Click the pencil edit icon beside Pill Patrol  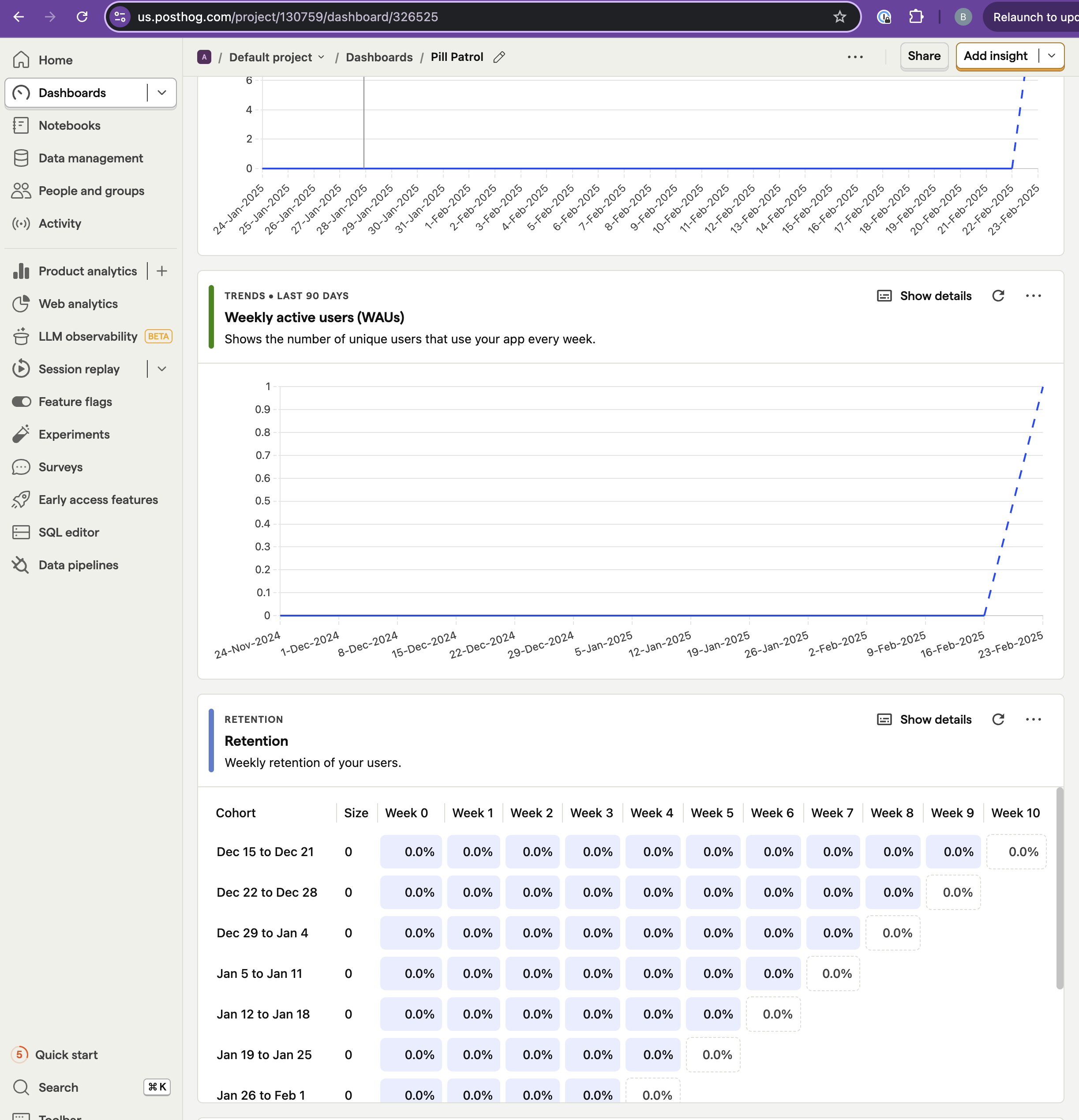coord(498,57)
